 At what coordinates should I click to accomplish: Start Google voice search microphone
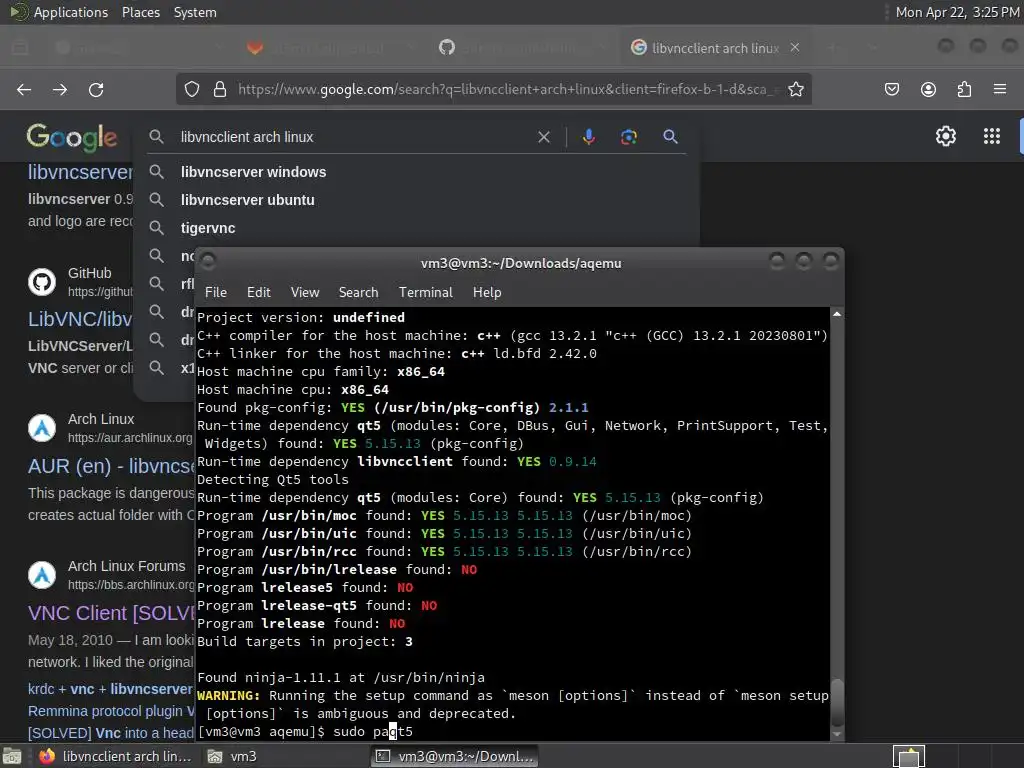pyautogui.click(x=588, y=136)
